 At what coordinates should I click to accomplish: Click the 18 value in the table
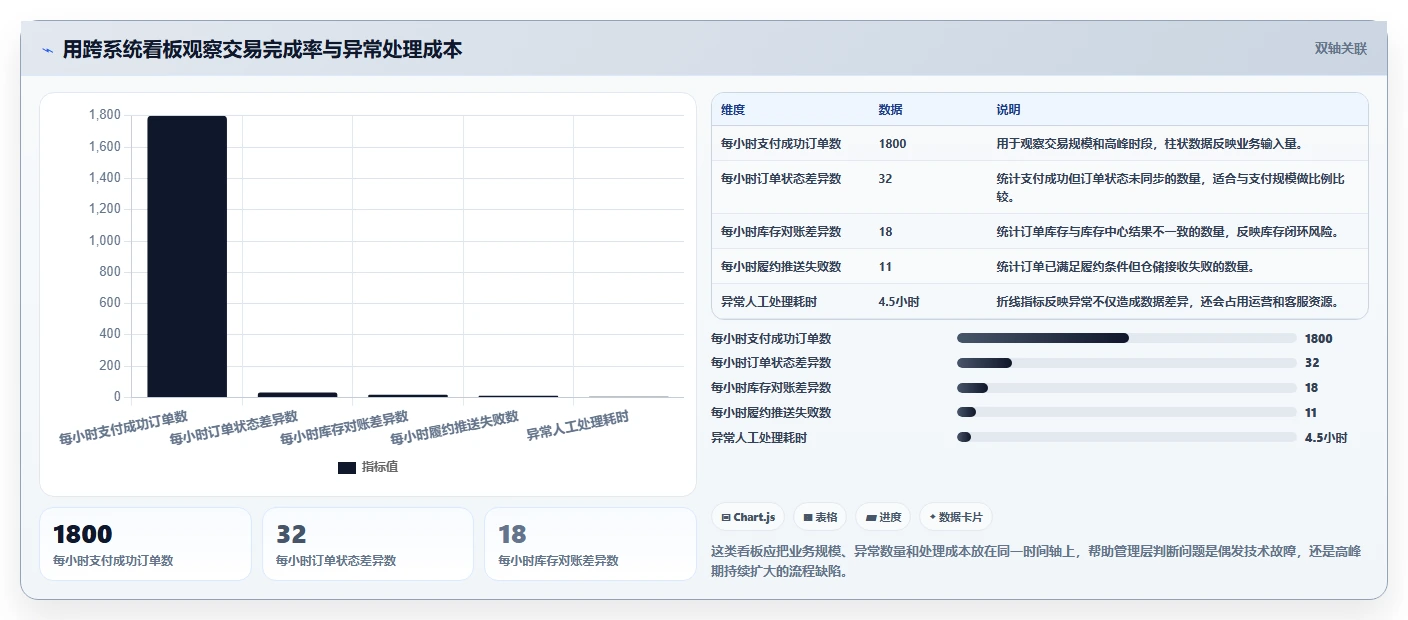(886, 232)
